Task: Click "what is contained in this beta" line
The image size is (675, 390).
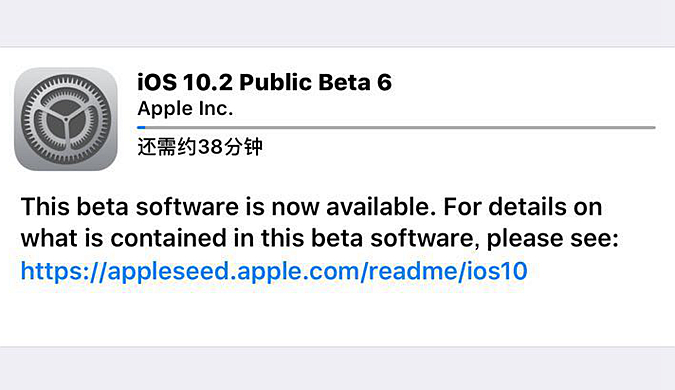Action: click(x=192, y=238)
